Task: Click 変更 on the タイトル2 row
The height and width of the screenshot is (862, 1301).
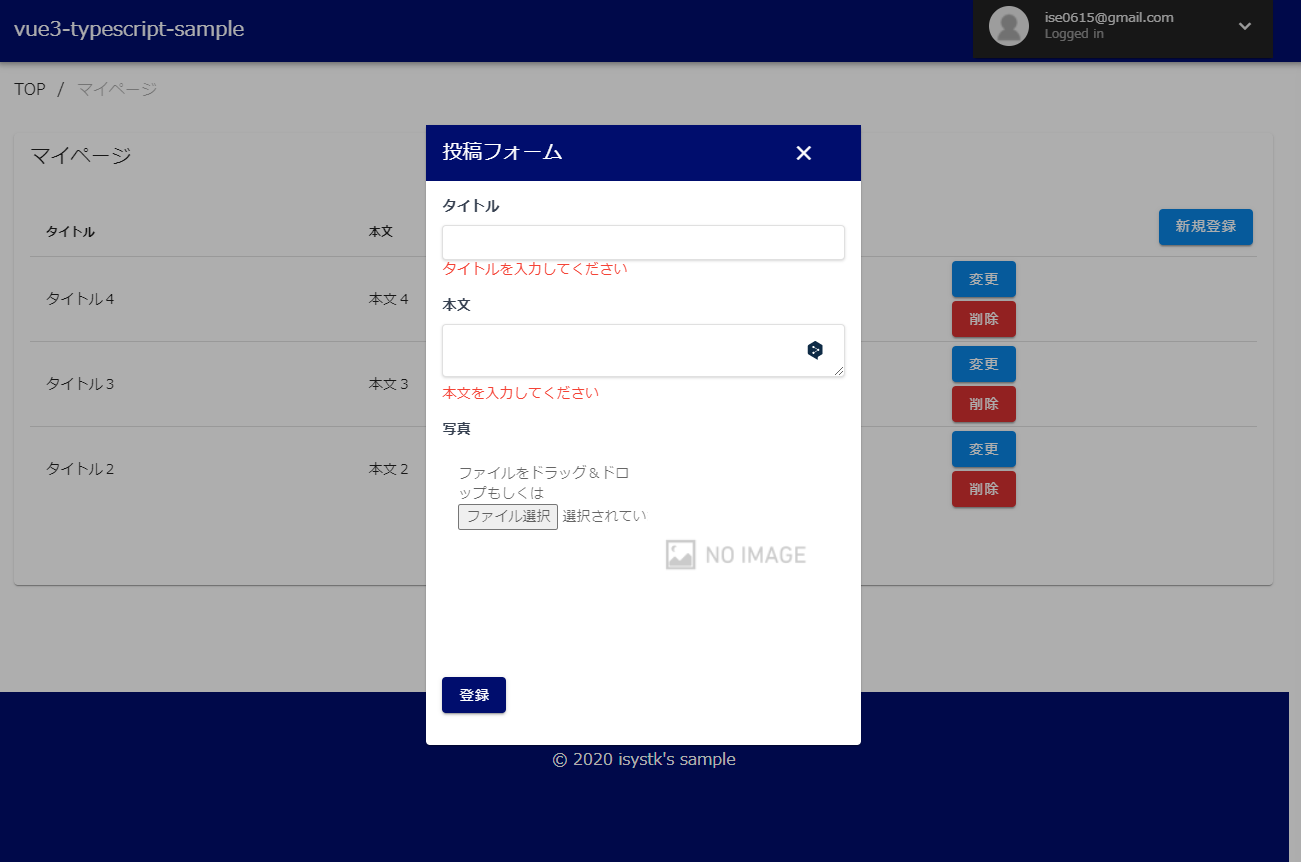Action: (x=983, y=448)
